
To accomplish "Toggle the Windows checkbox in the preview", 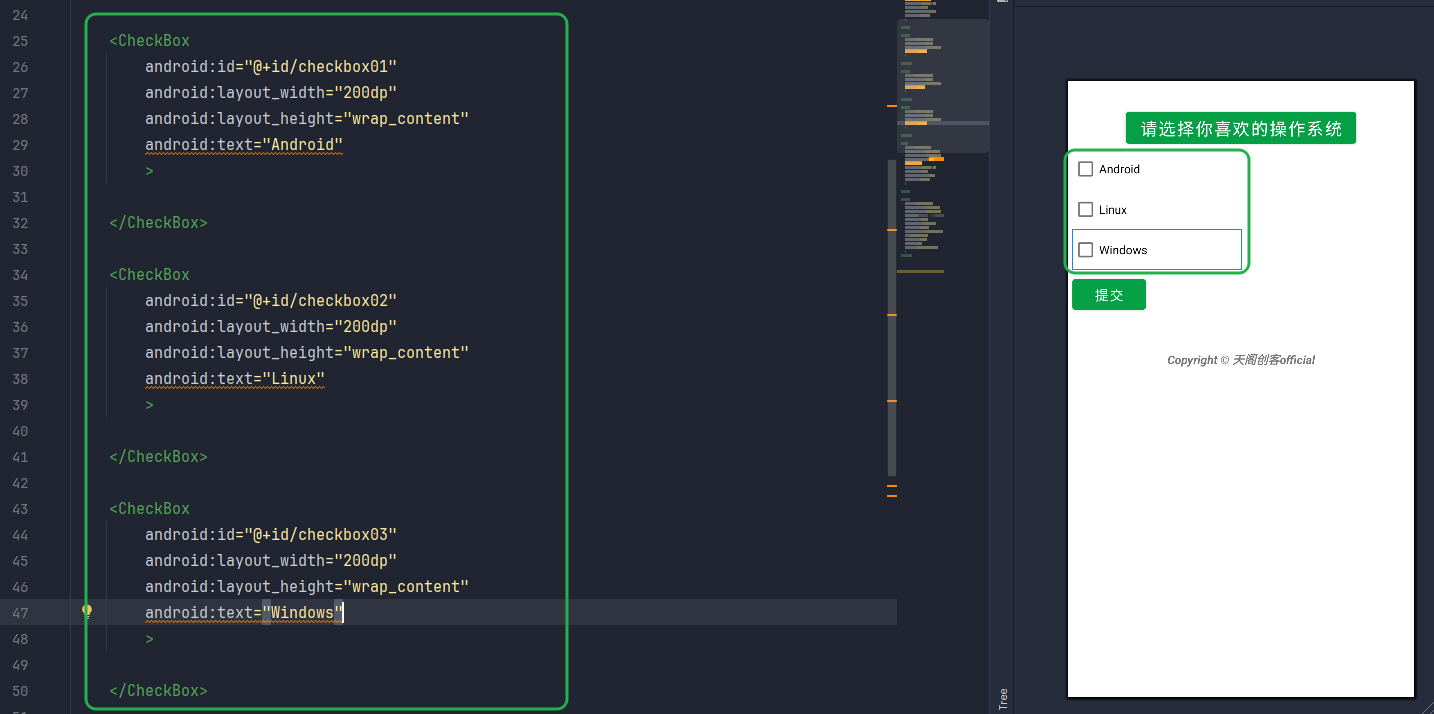I will (x=1086, y=250).
